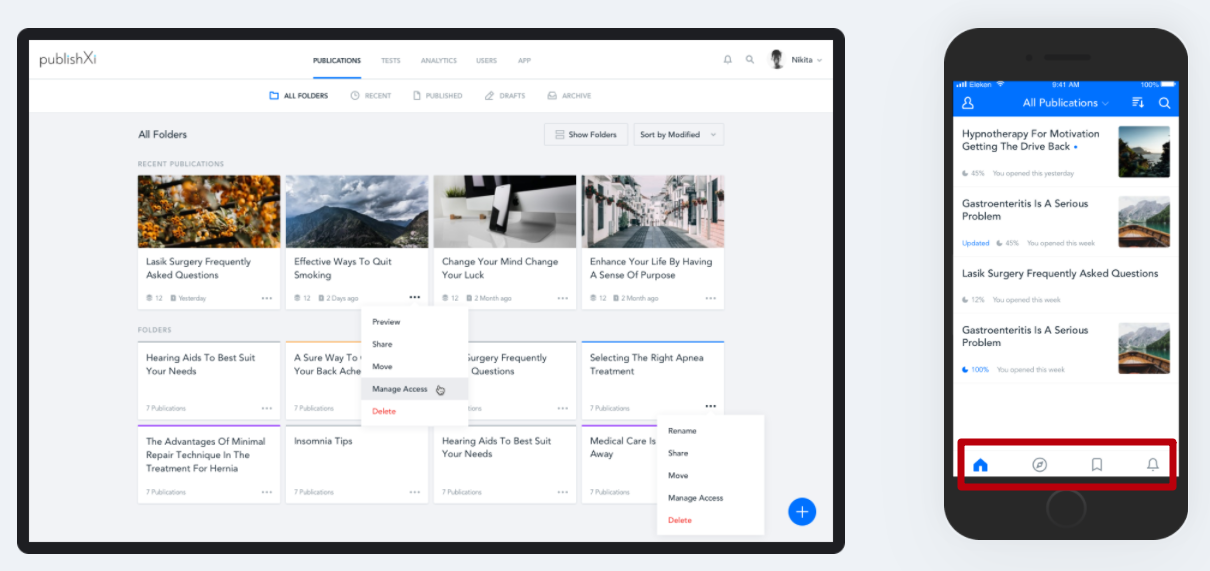Screen dimensions: 1210x571
Task: Choose Move in the menu containing Rename
Action: coord(710,475)
